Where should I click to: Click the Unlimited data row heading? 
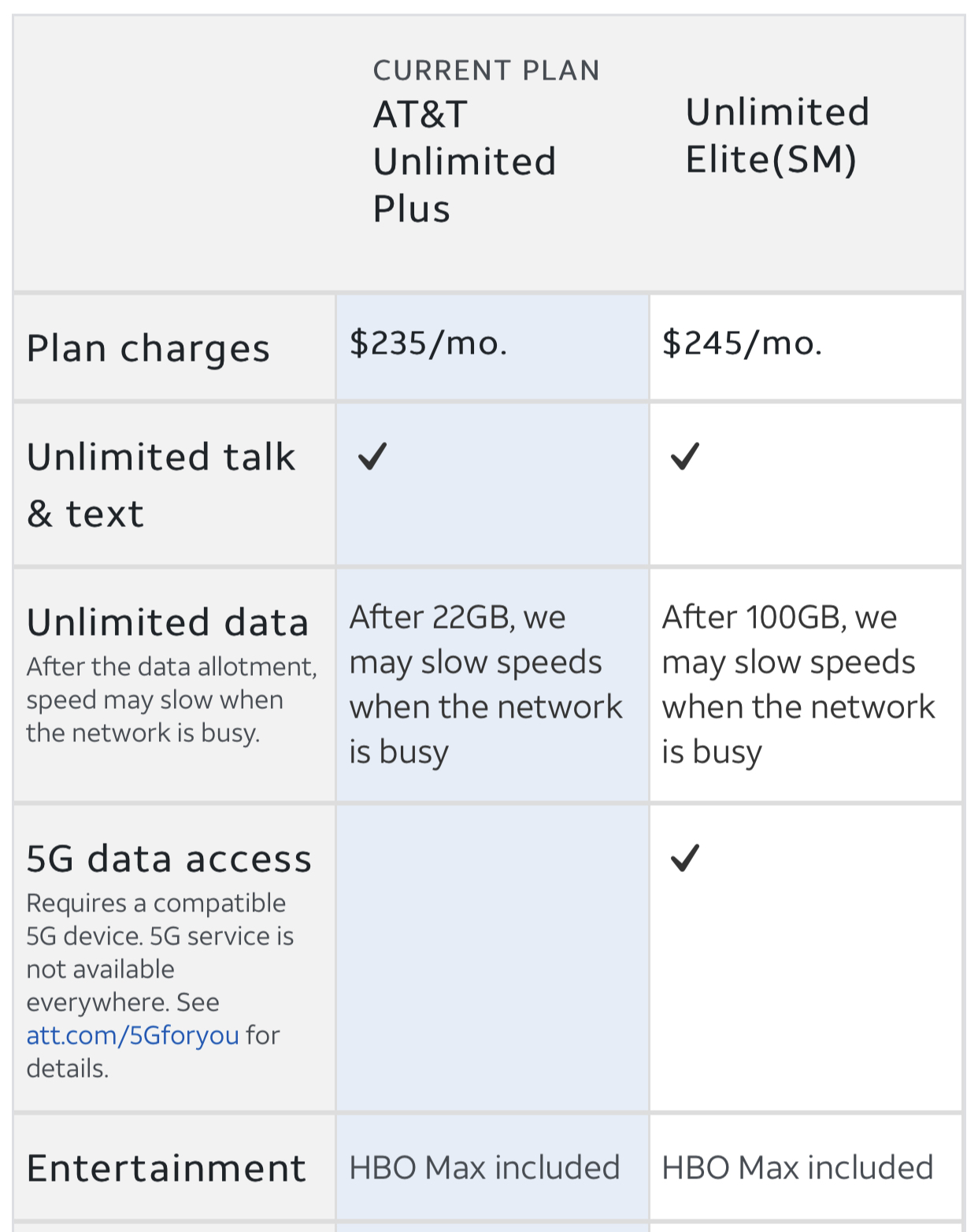[x=167, y=622]
